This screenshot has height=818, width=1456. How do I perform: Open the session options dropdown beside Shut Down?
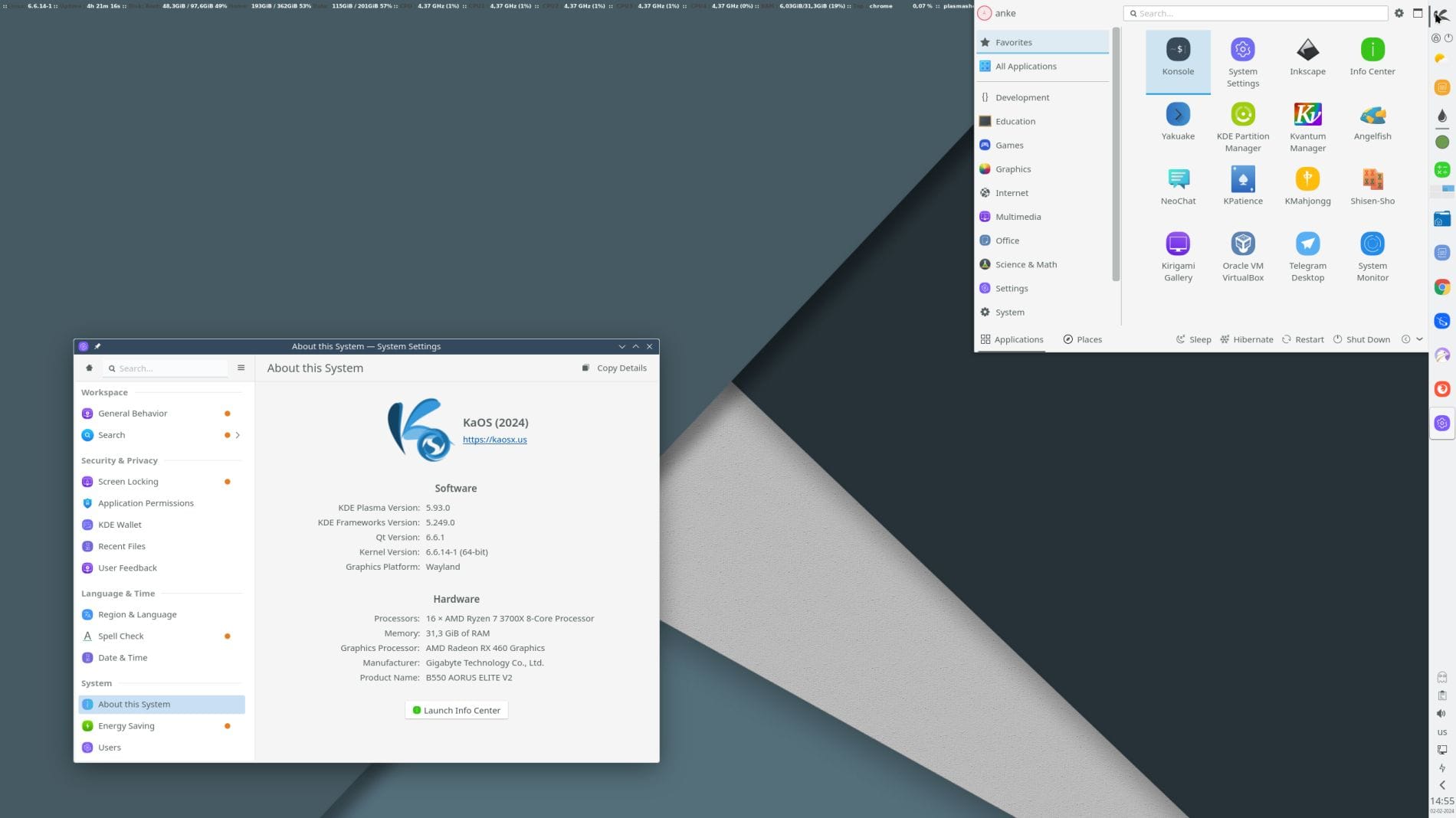pos(1419,339)
